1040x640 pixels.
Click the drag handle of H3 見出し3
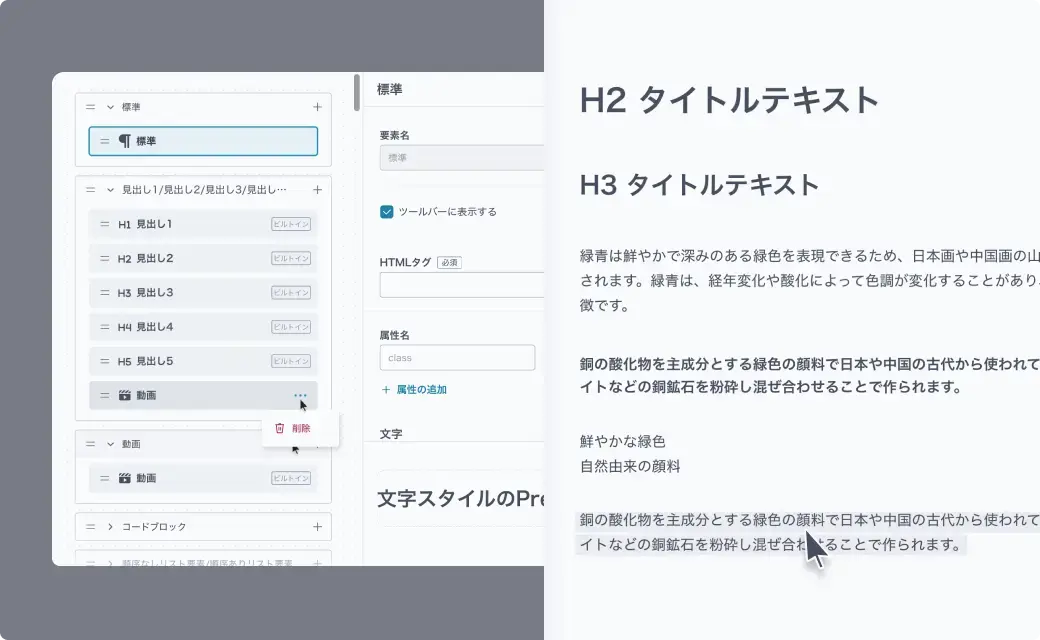pos(104,293)
